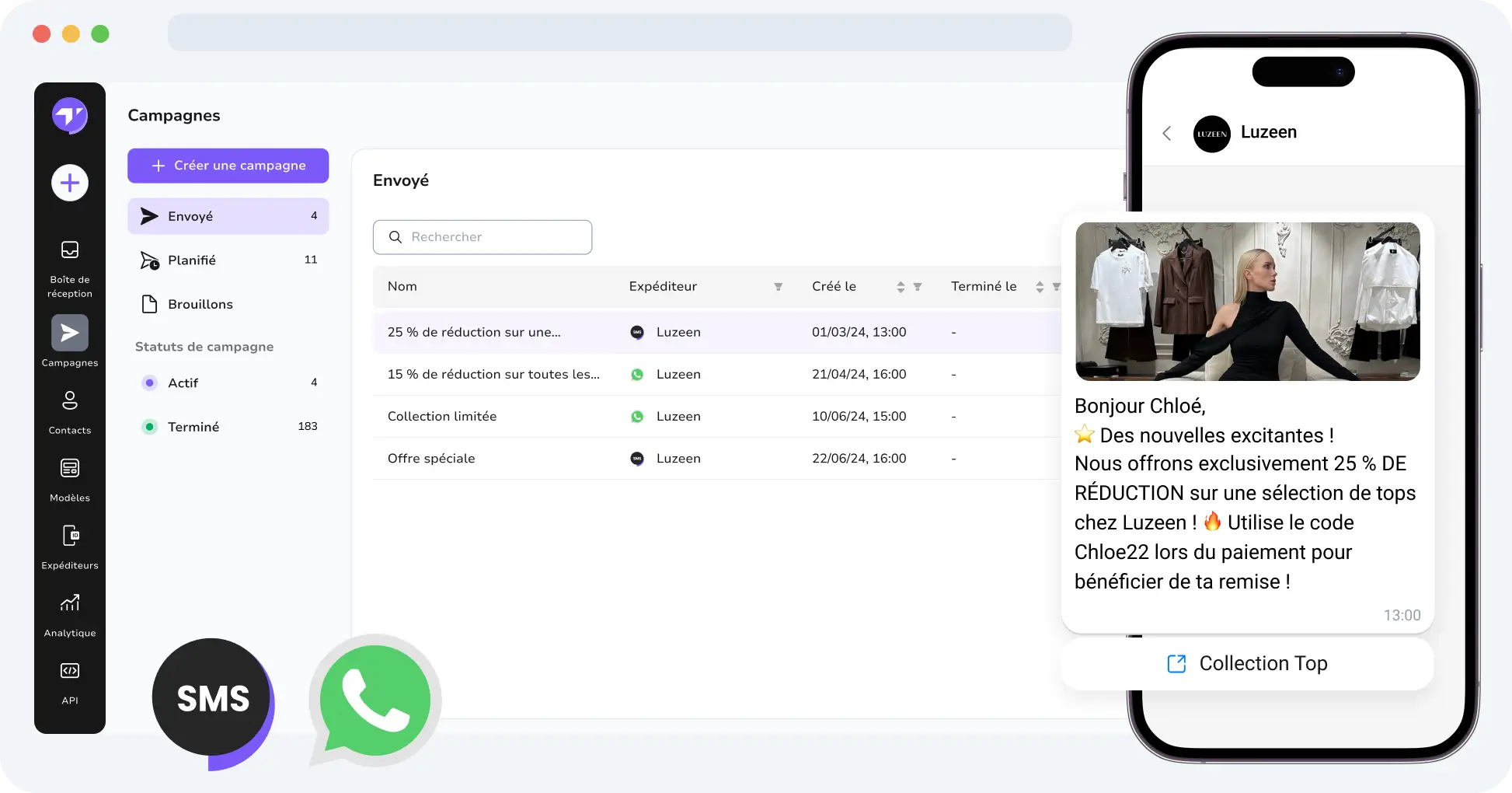Click the green macOS maximize dot
The height and width of the screenshot is (793, 1512).
pos(100,33)
